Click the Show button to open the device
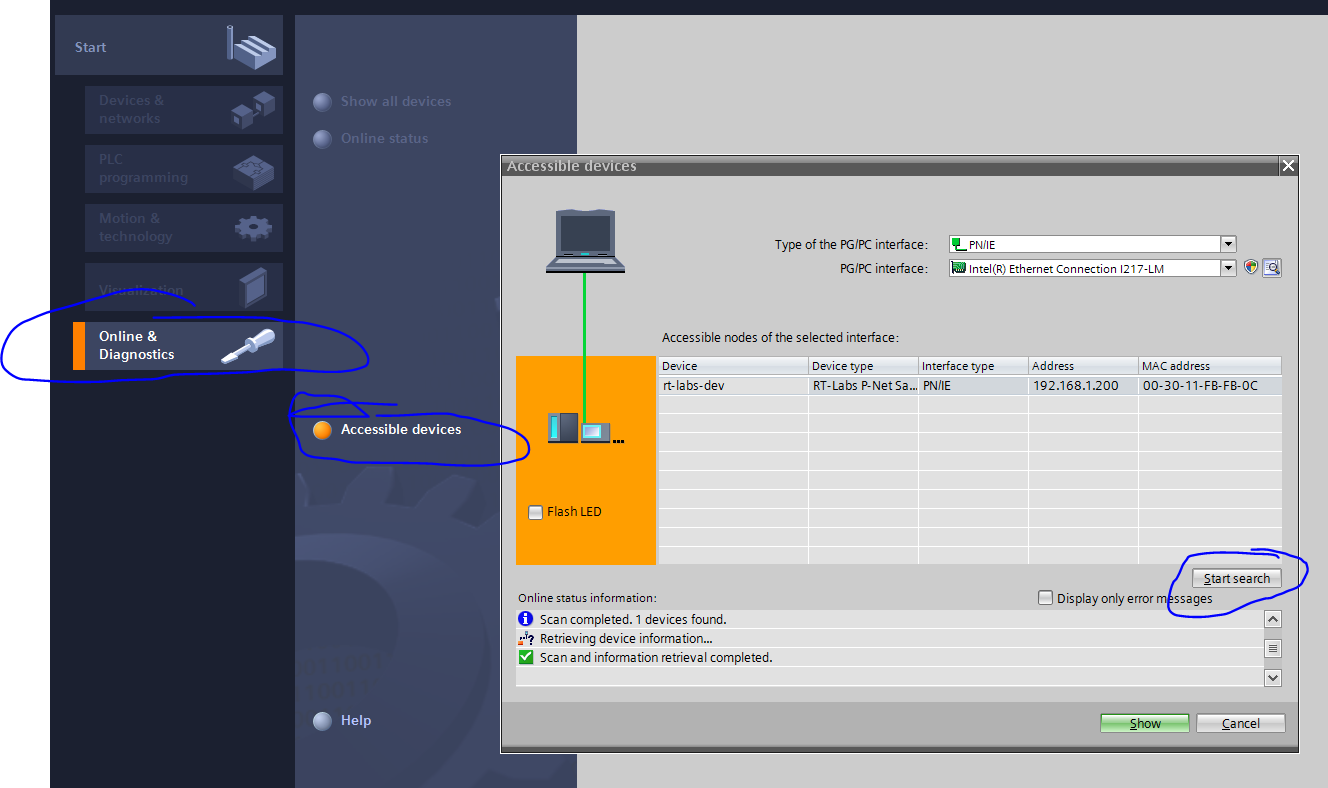Image resolution: width=1328 pixels, height=788 pixels. pos(1144,722)
